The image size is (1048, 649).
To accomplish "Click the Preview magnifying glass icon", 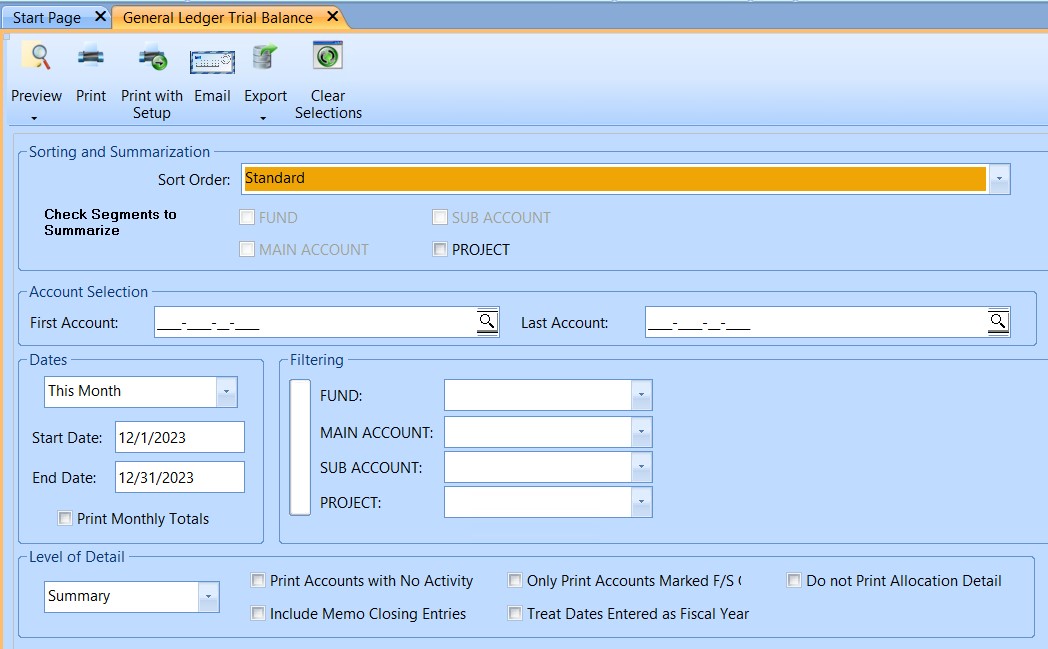I will [36, 58].
